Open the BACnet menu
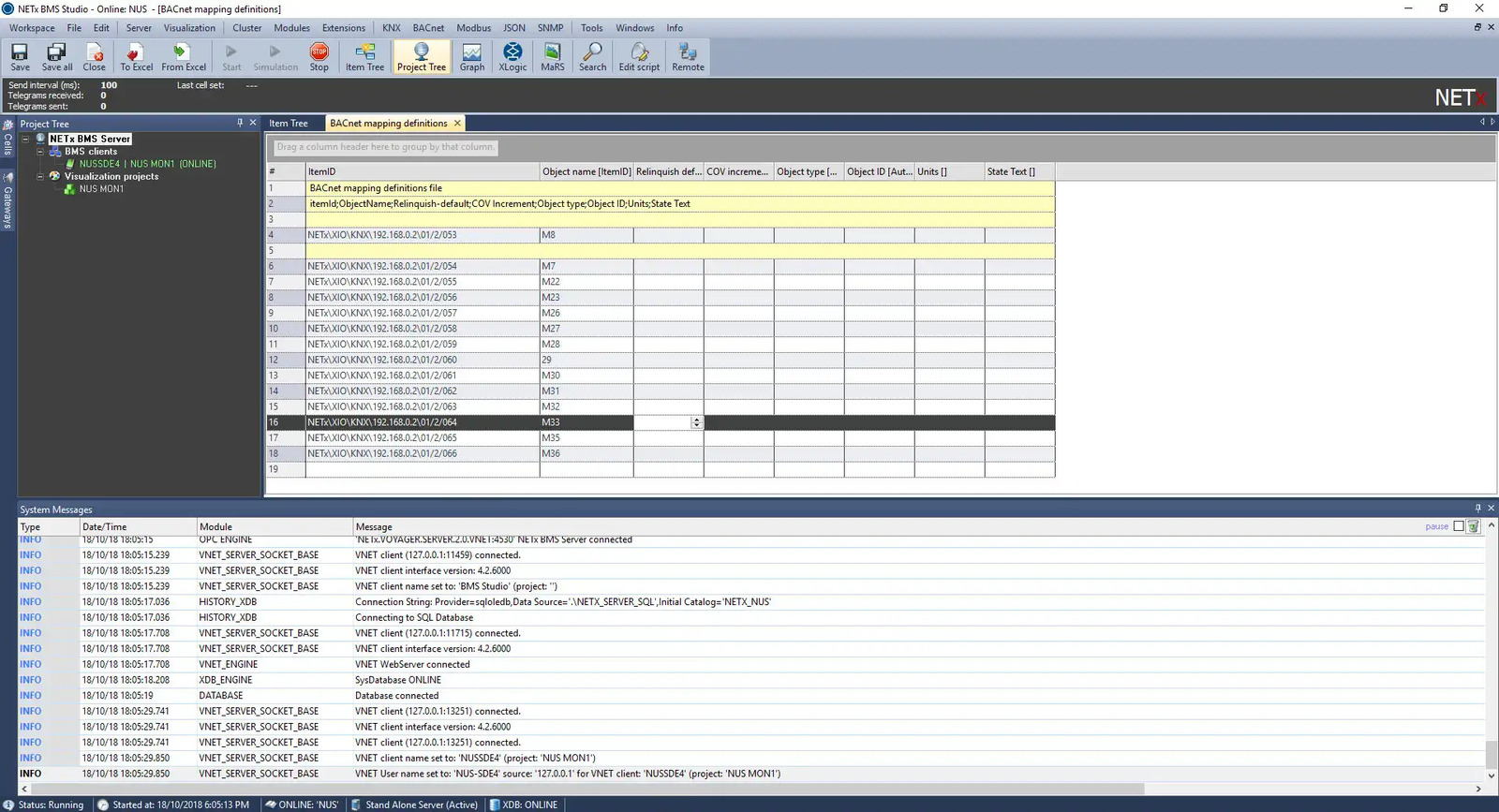1499x812 pixels. pos(428,28)
